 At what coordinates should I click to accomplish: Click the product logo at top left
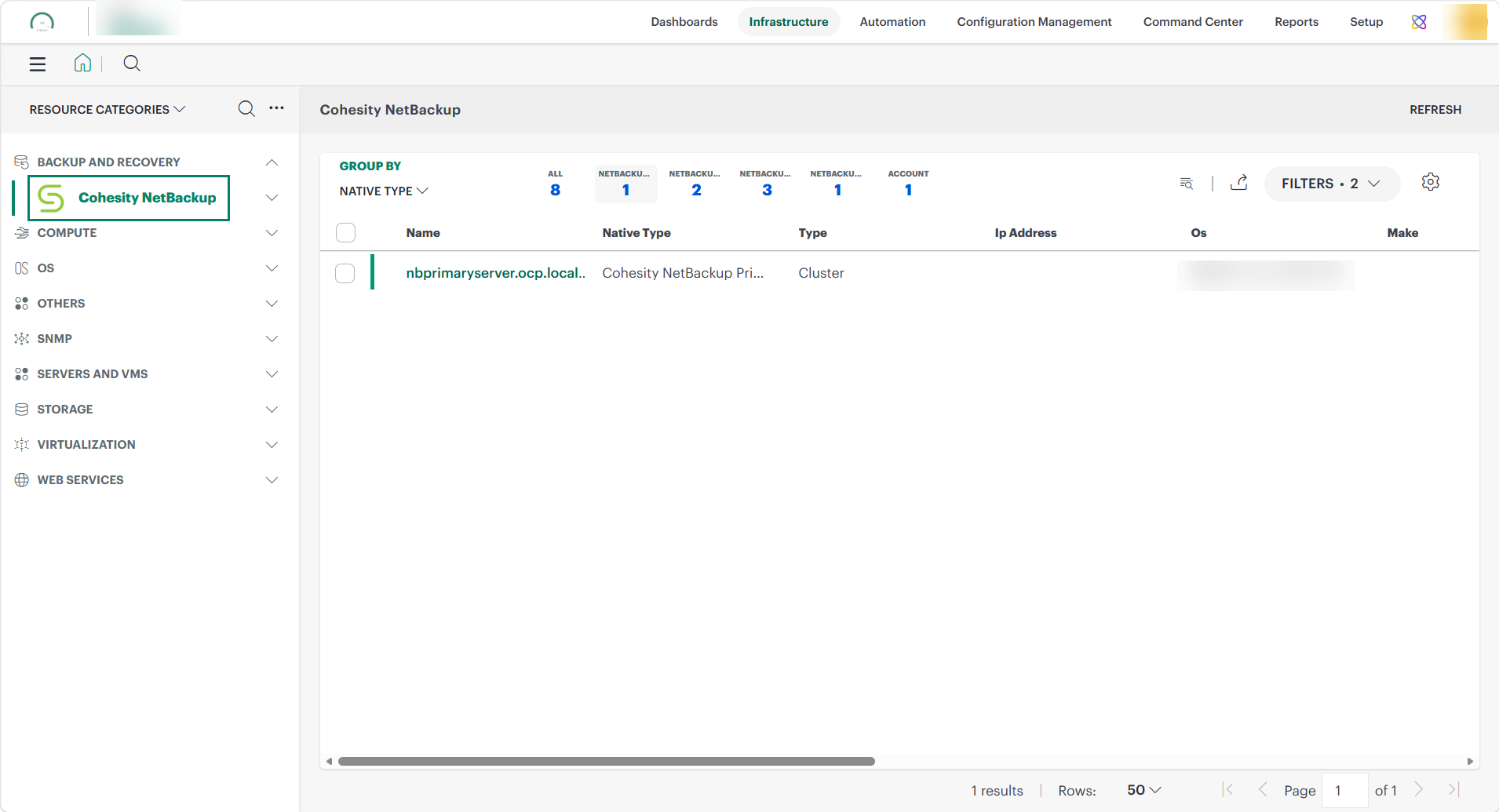pos(42,22)
